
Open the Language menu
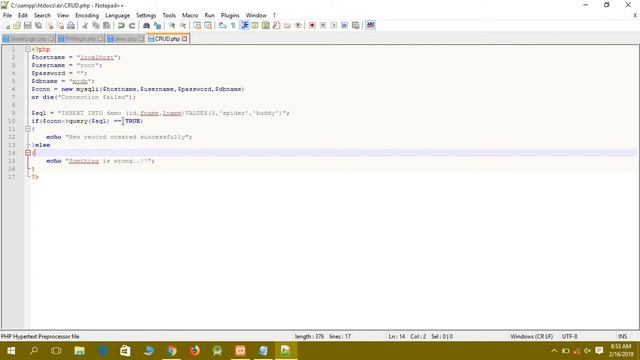point(118,15)
